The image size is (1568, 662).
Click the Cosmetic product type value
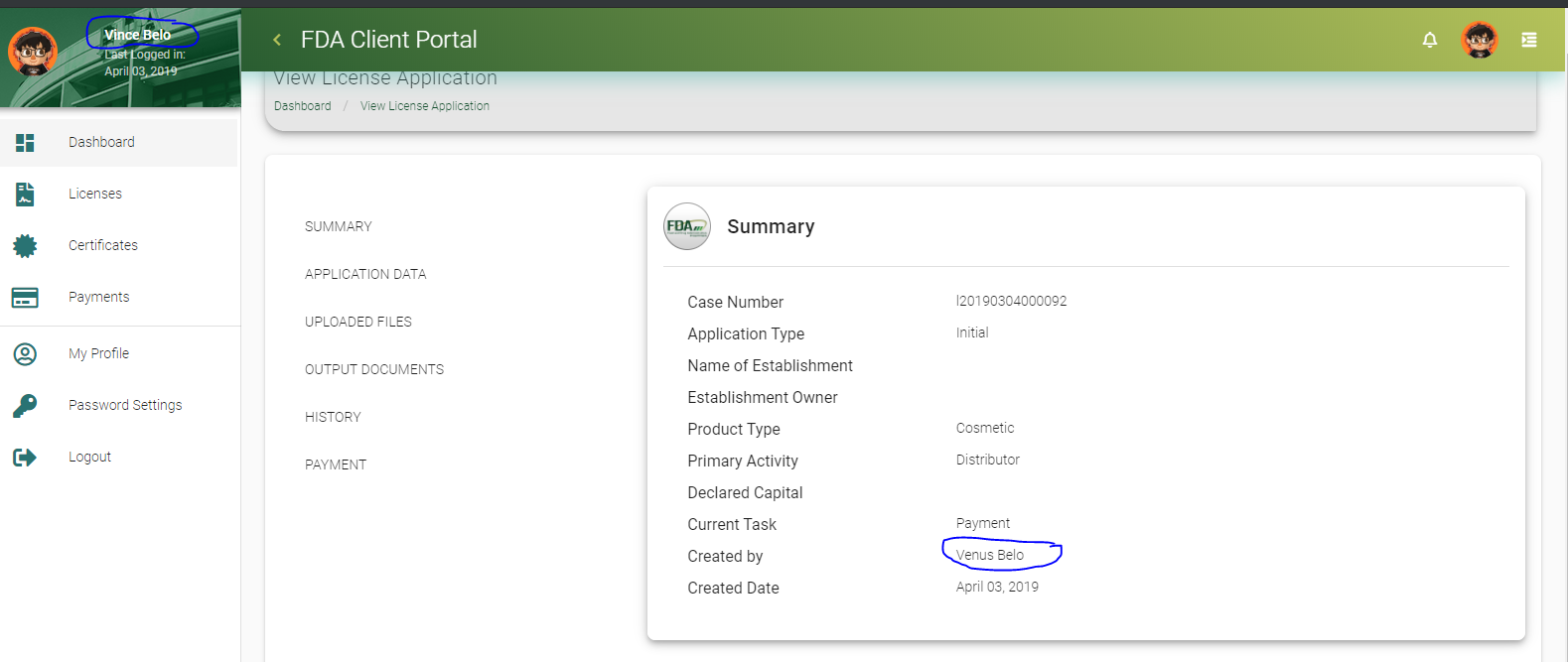click(985, 428)
